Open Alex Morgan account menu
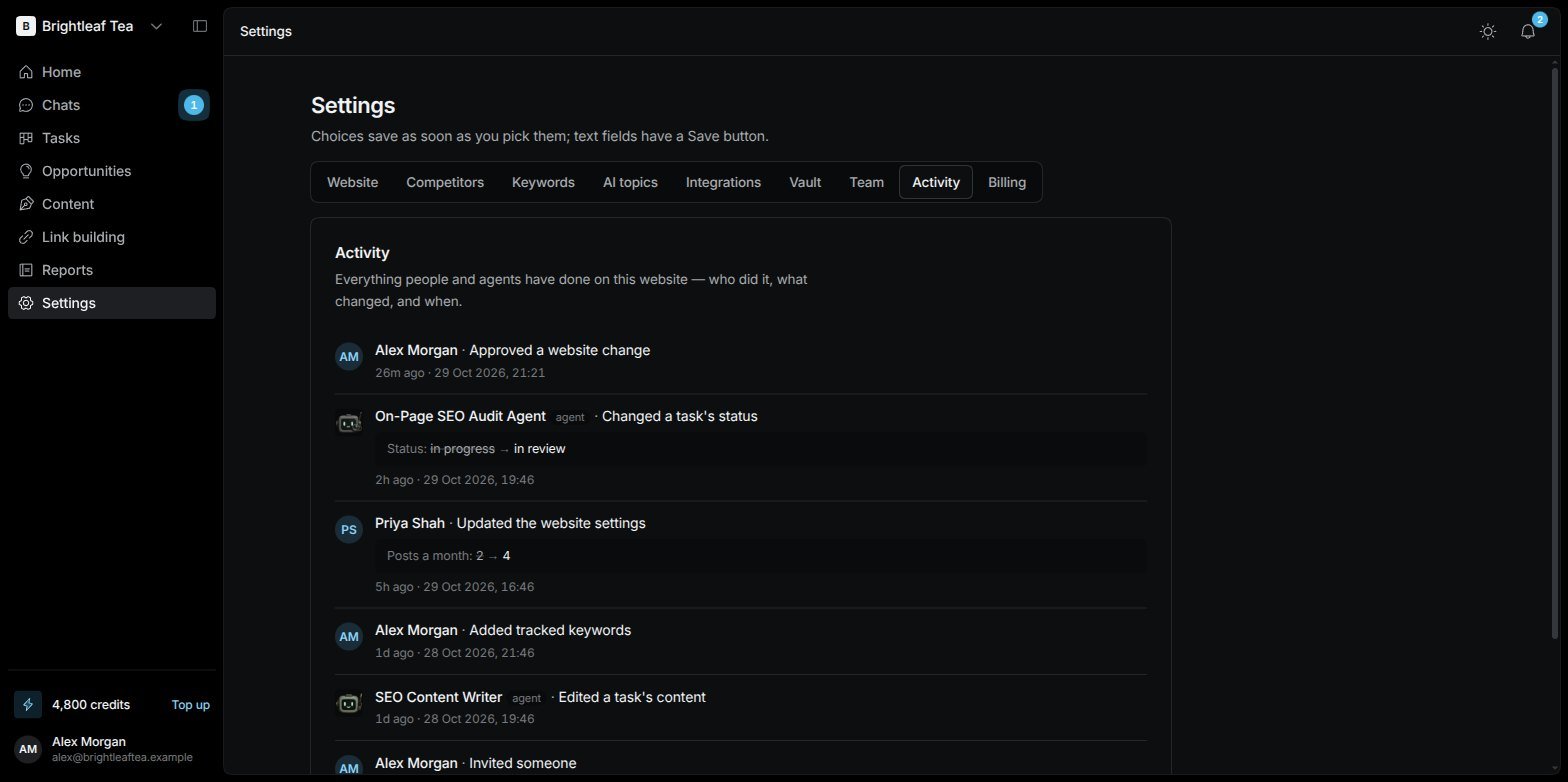The height and width of the screenshot is (782, 1568). [x=112, y=749]
